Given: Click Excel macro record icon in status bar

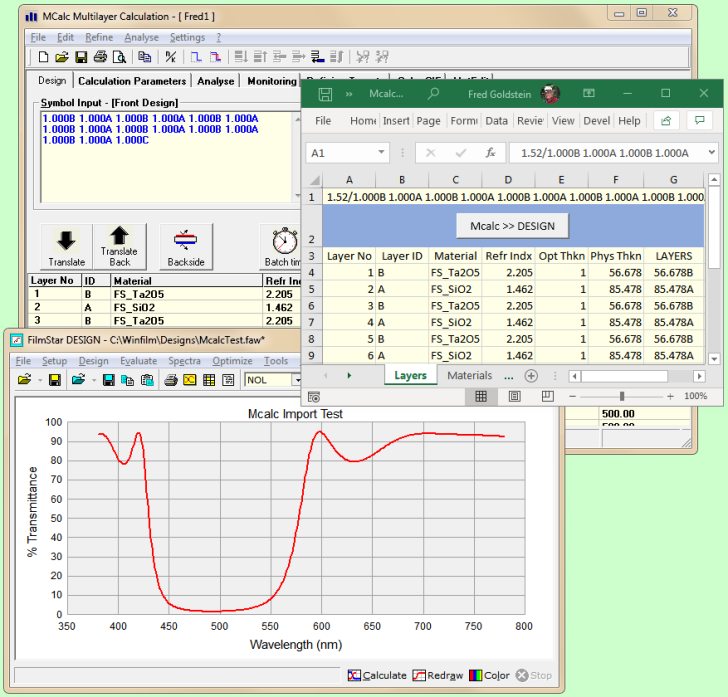Looking at the screenshot, I should coord(314,397).
